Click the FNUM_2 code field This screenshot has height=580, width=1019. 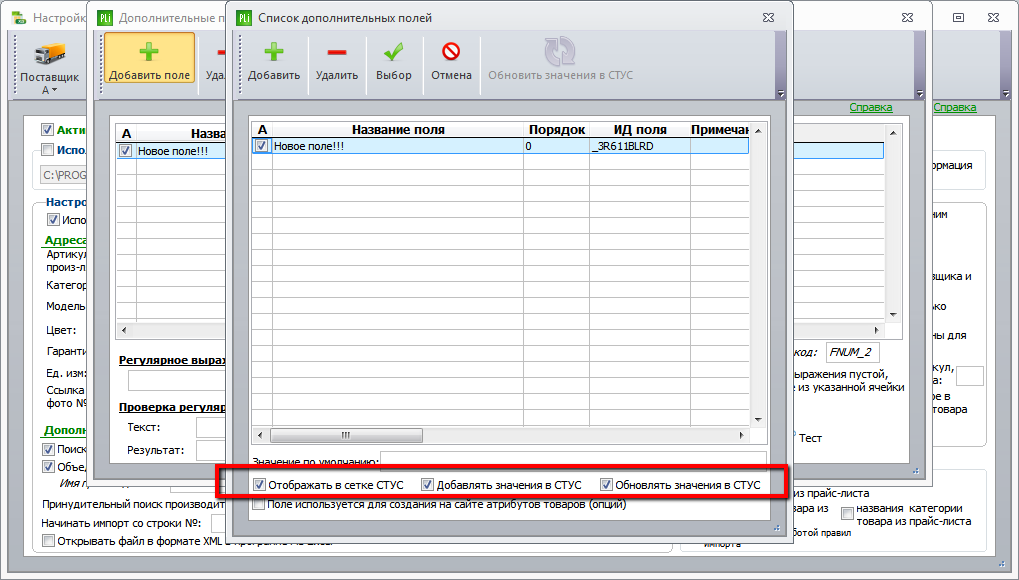(853, 352)
